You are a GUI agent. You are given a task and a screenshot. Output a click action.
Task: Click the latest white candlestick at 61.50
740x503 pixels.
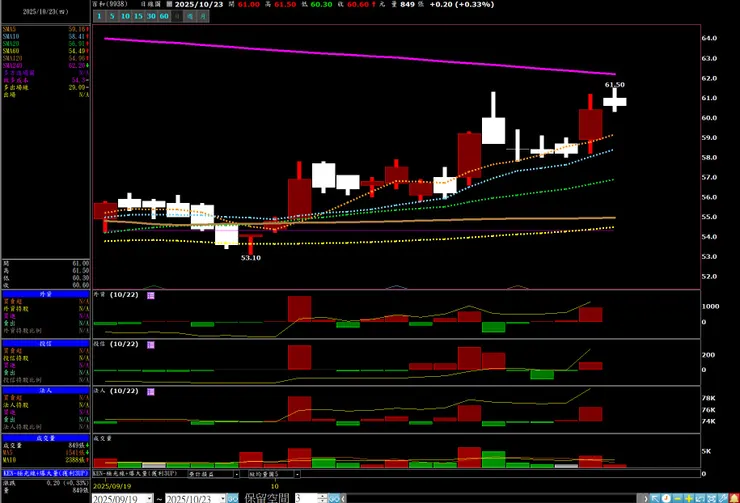pos(614,101)
